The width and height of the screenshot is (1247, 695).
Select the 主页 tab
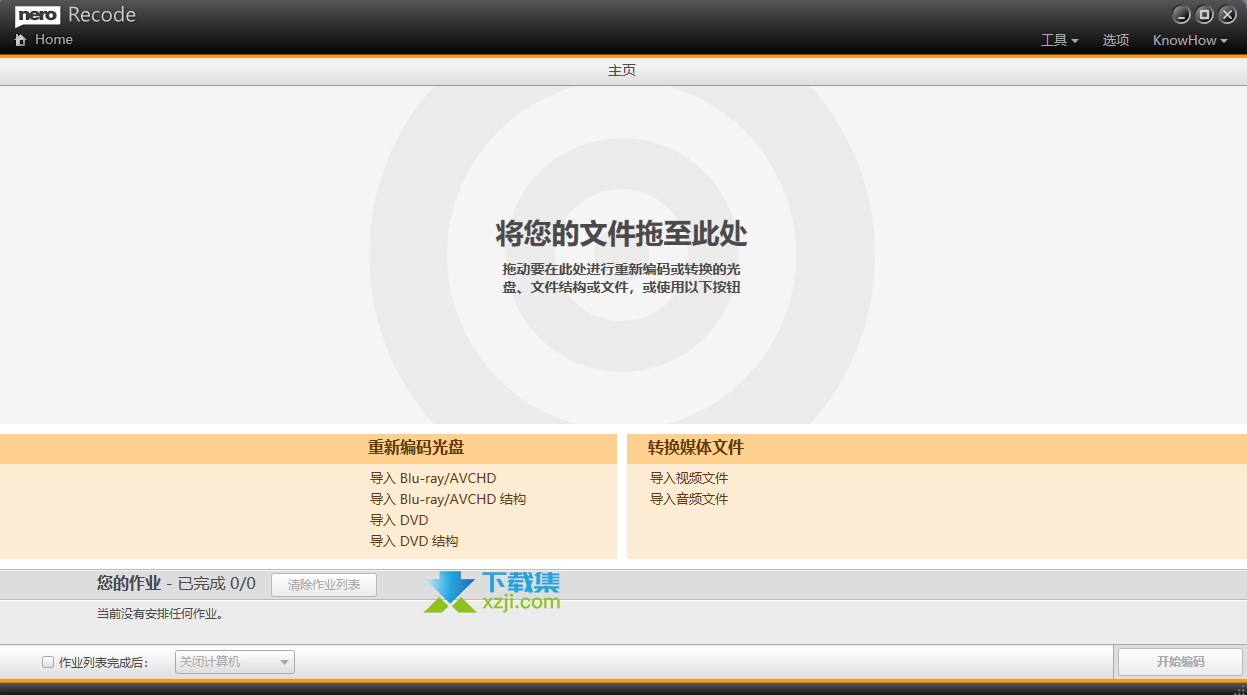point(622,71)
